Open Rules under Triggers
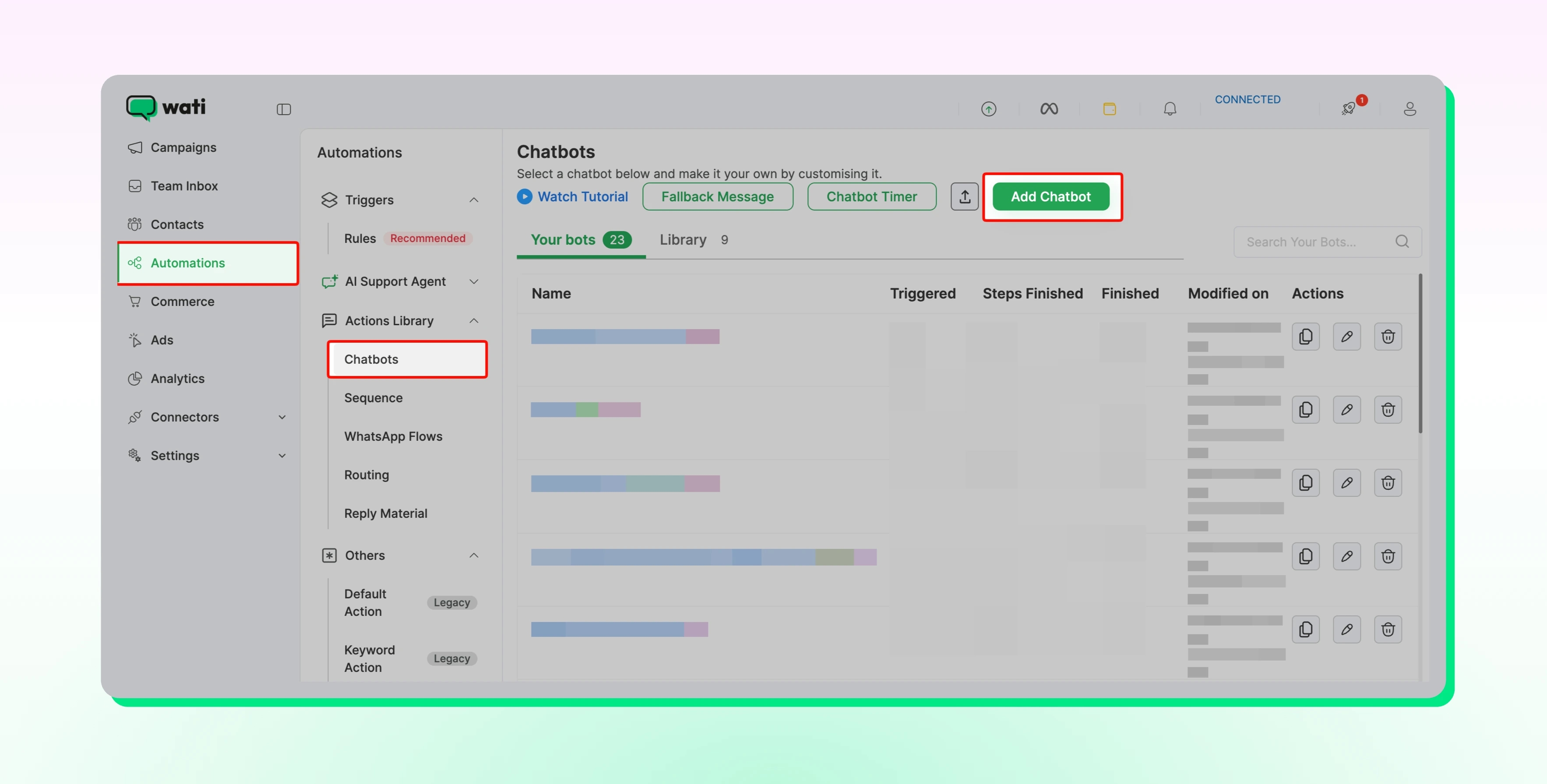Image resolution: width=1547 pixels, height=784 pixels. (360, 238)
